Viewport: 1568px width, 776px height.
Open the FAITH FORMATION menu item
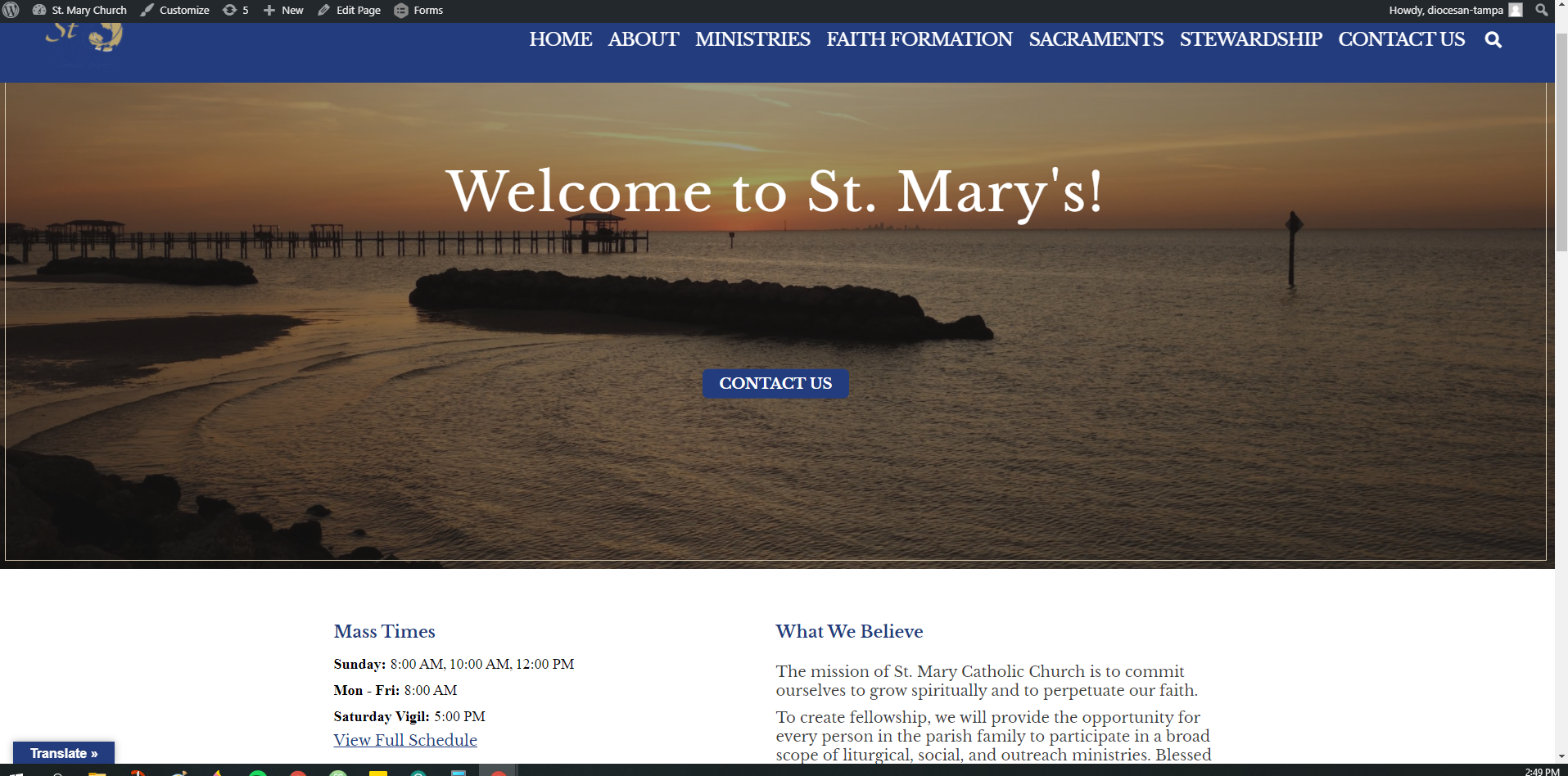[x=919, y=39]
